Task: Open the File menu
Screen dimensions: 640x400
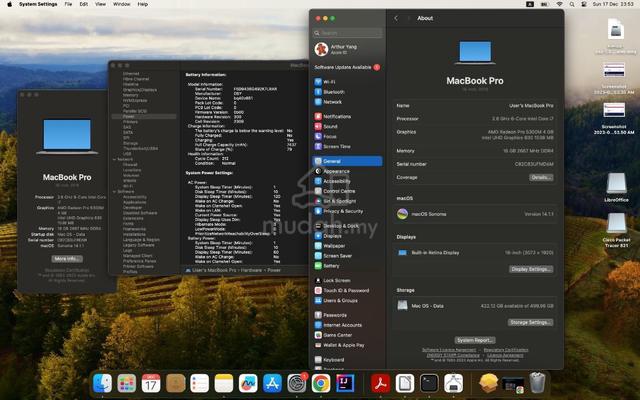Action: (68, 4)
